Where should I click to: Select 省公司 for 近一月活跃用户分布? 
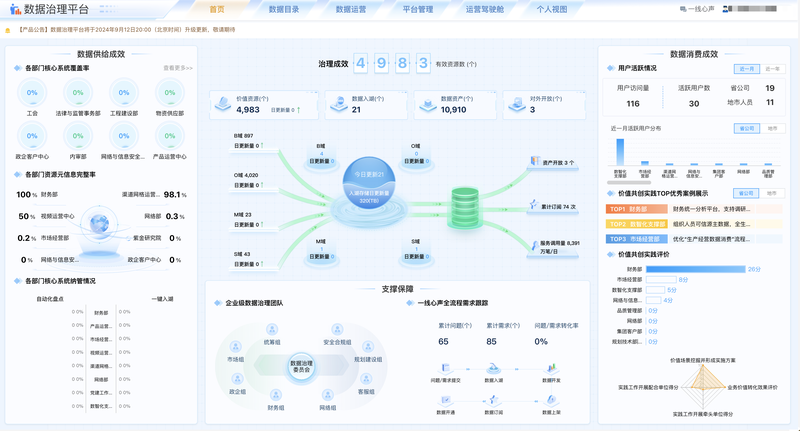pos(746,129)
